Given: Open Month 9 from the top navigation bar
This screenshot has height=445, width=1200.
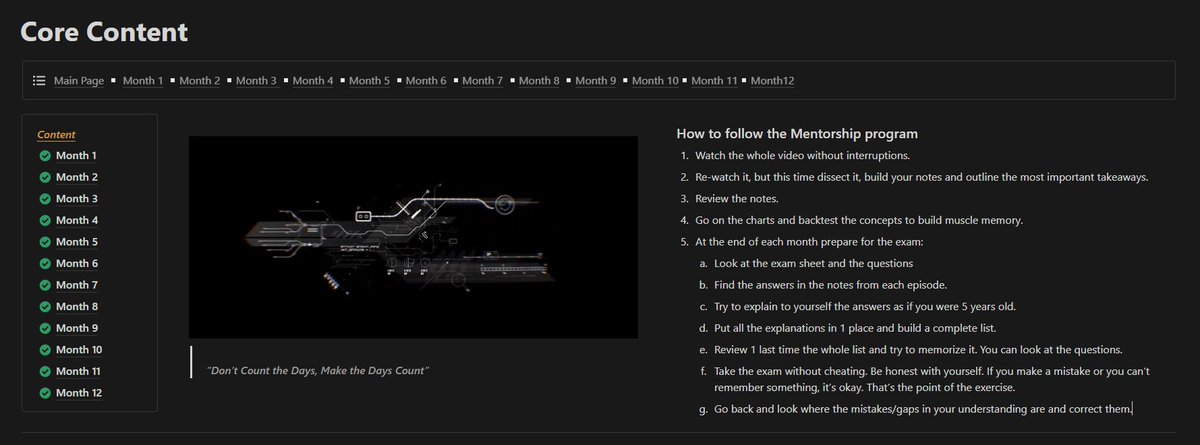Looking at the screenshot, I should pyautogui.click(x=596, y=81).
